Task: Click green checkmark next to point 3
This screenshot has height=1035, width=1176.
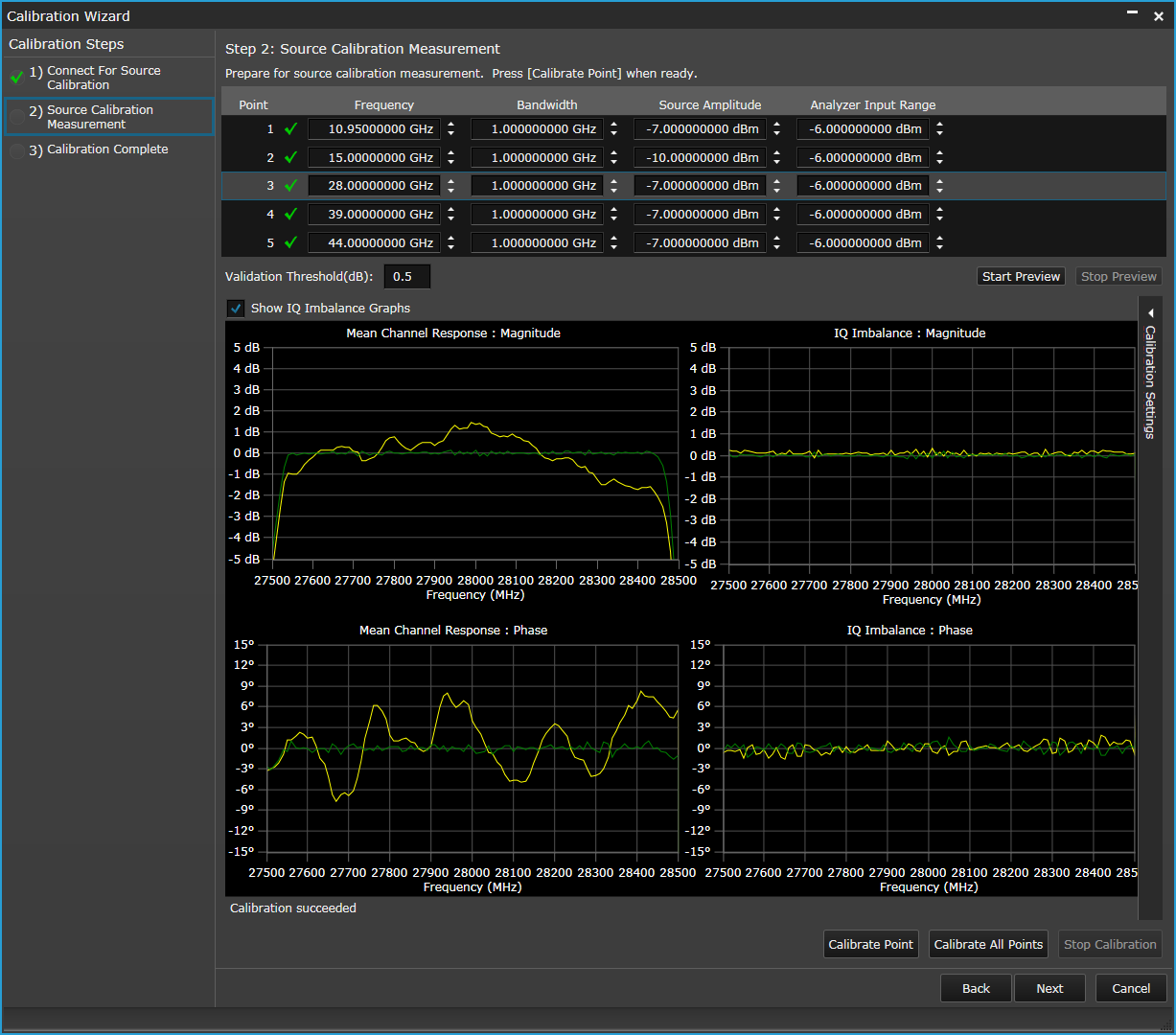Action: click(x=291, y=186)
